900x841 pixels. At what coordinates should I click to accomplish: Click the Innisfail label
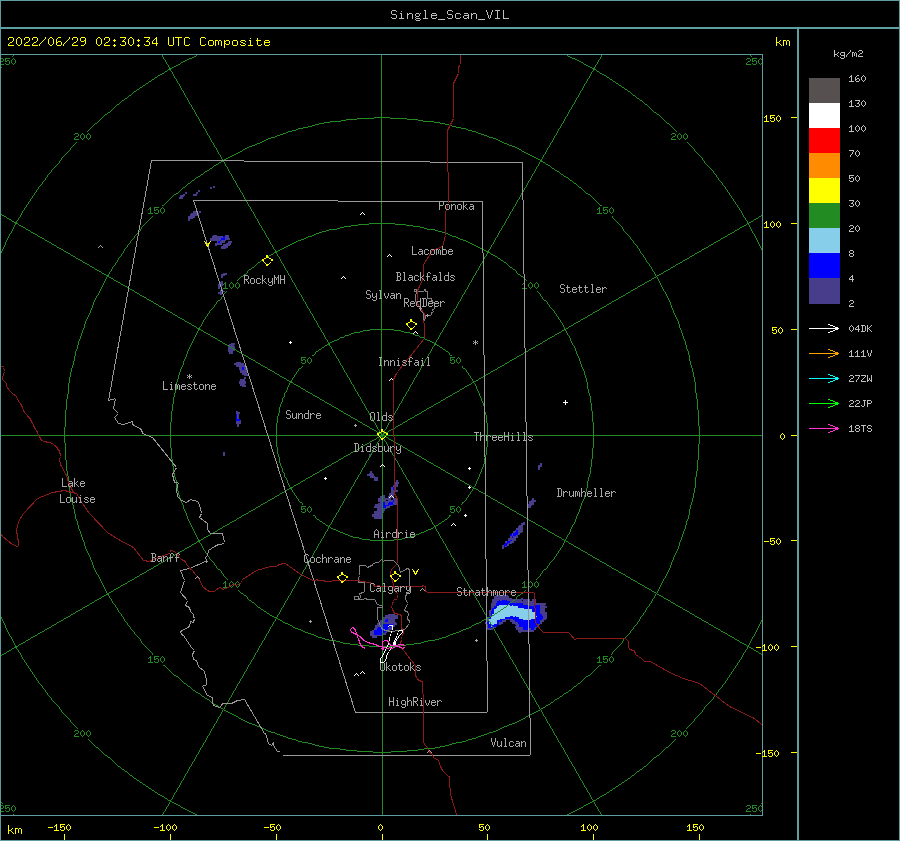(x=404, y=362)
